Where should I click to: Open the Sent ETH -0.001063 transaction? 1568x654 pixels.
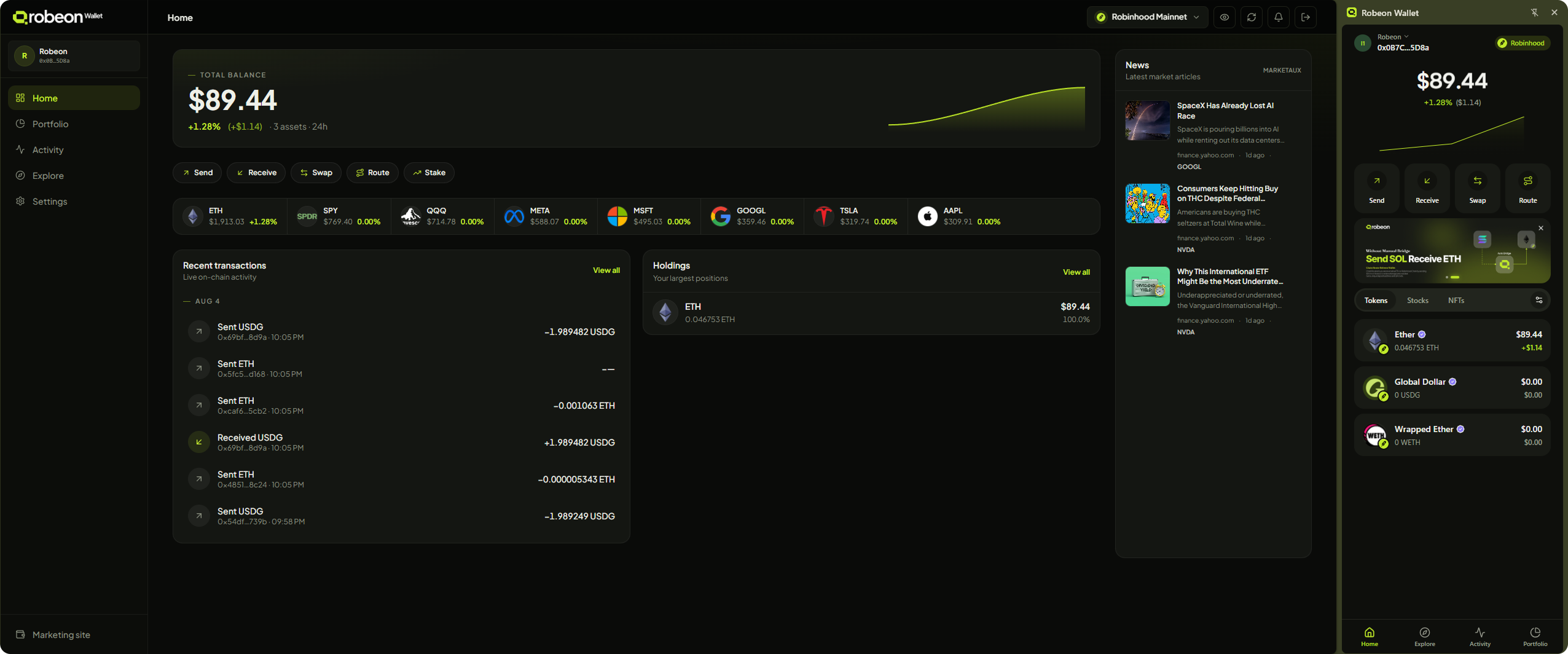click(x=401, y=406)
